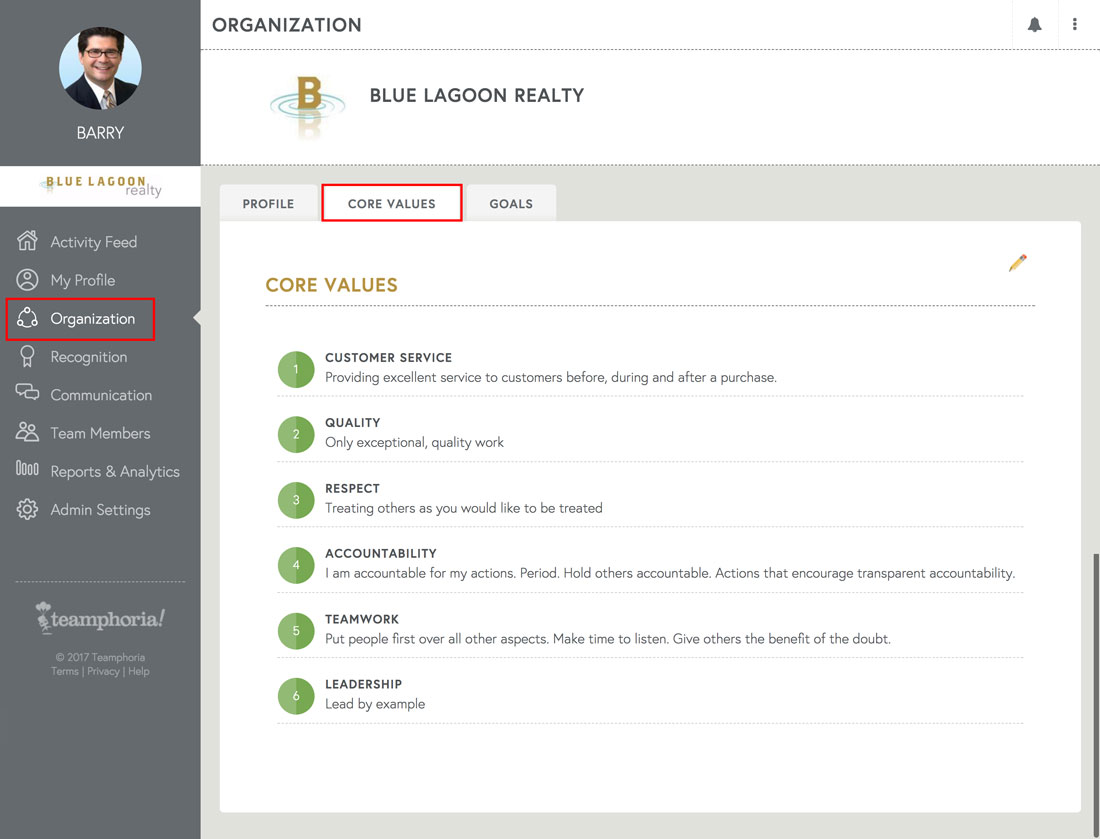Switch to the Core Values tab
This screenshot has width=1100, height=839.
click(391, 203)
